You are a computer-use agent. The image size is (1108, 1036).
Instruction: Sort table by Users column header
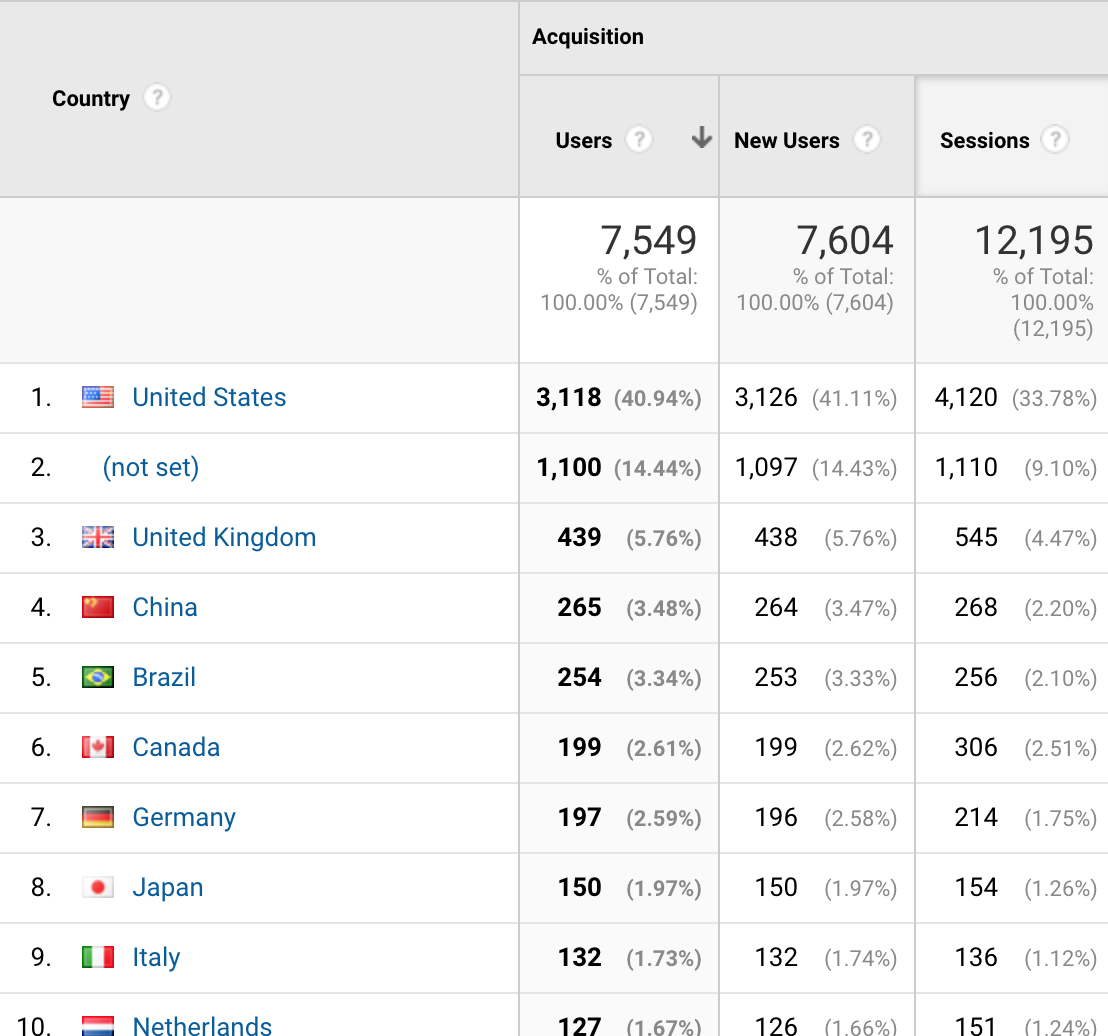584,140
